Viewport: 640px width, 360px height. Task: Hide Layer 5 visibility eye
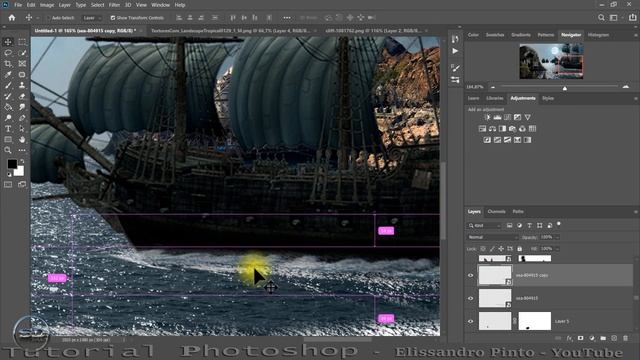click(x=471, y=321)
